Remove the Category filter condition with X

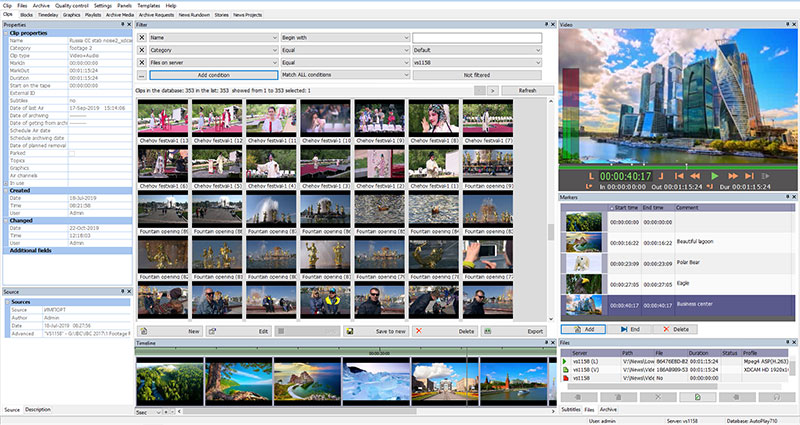pyautogui.click(x=142, y=49)
